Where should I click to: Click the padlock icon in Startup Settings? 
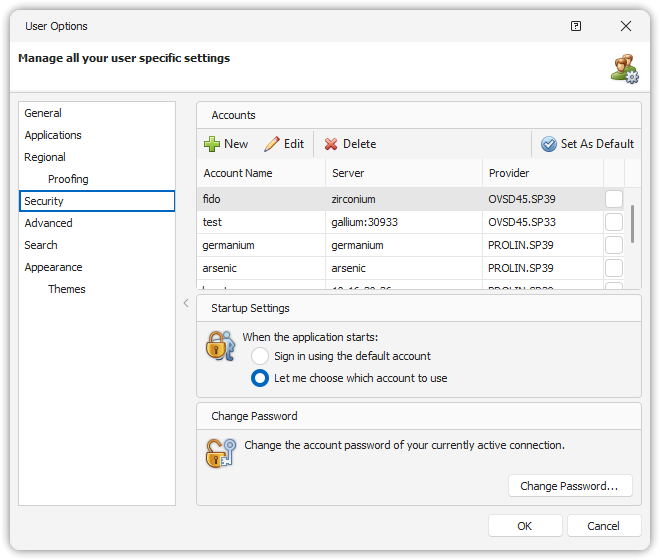coord(219,346)
